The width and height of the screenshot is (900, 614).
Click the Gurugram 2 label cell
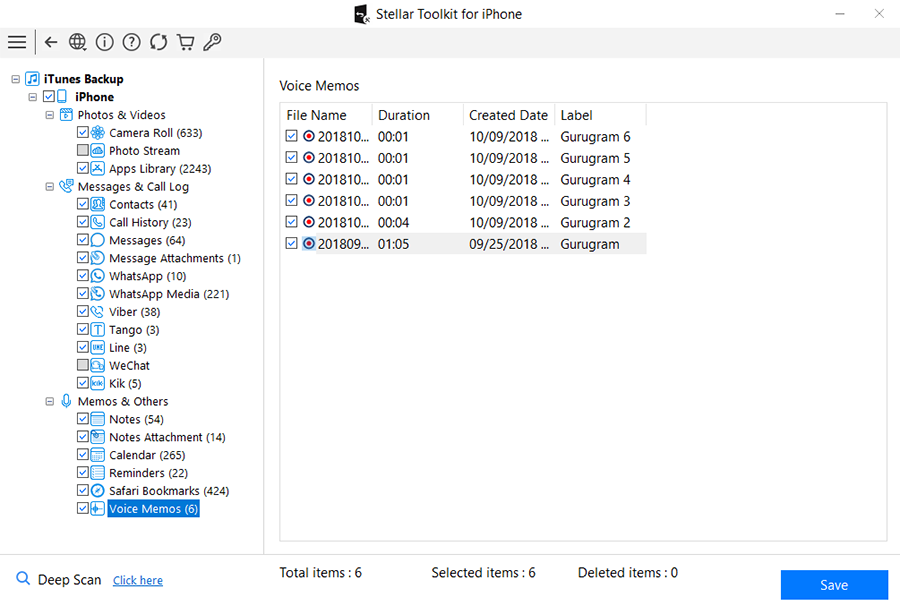595,223
